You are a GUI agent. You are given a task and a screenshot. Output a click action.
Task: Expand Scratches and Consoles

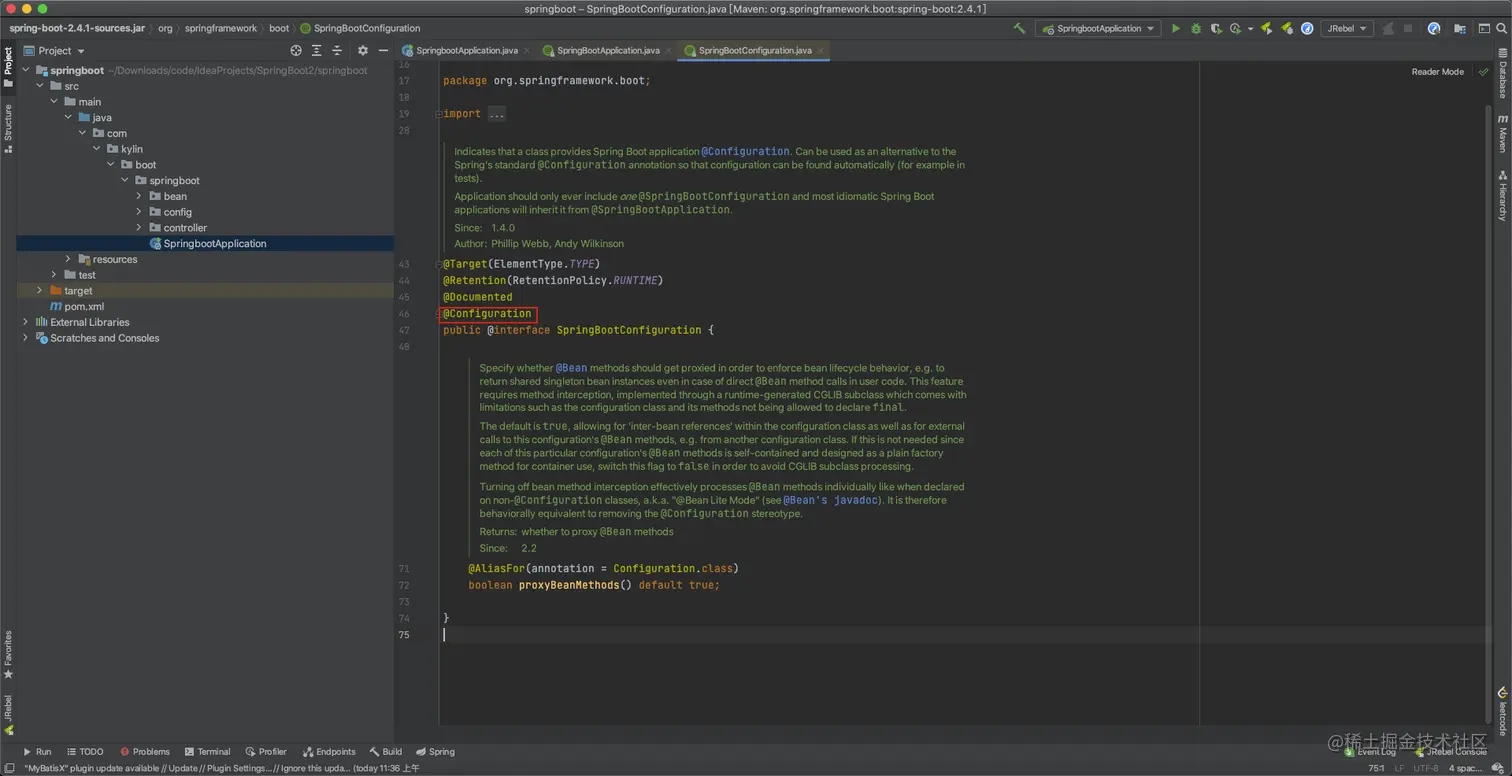click(26, 338)
